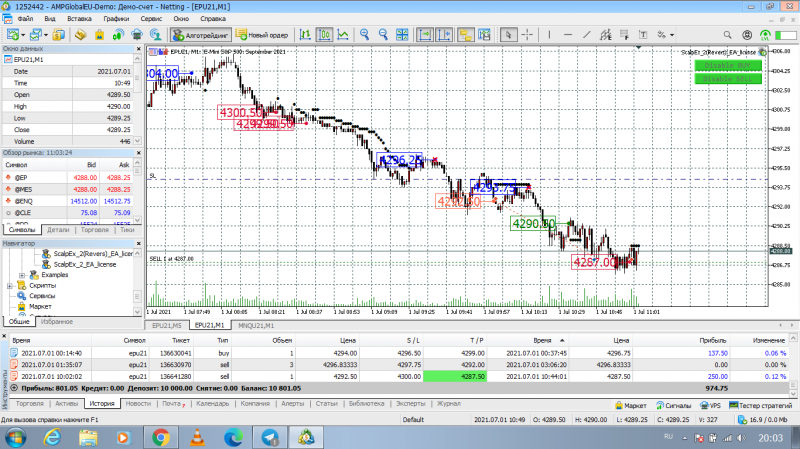Toggle the Disable SELL button
The height and width of the screenshot is (449, 800).
tap(728, 79)
